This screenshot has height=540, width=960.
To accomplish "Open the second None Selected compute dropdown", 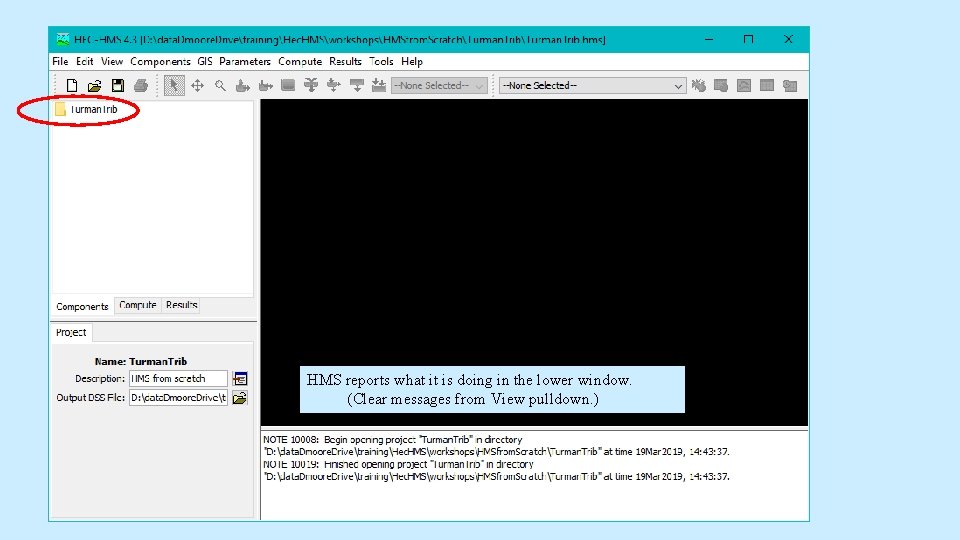I will point(592,86).
